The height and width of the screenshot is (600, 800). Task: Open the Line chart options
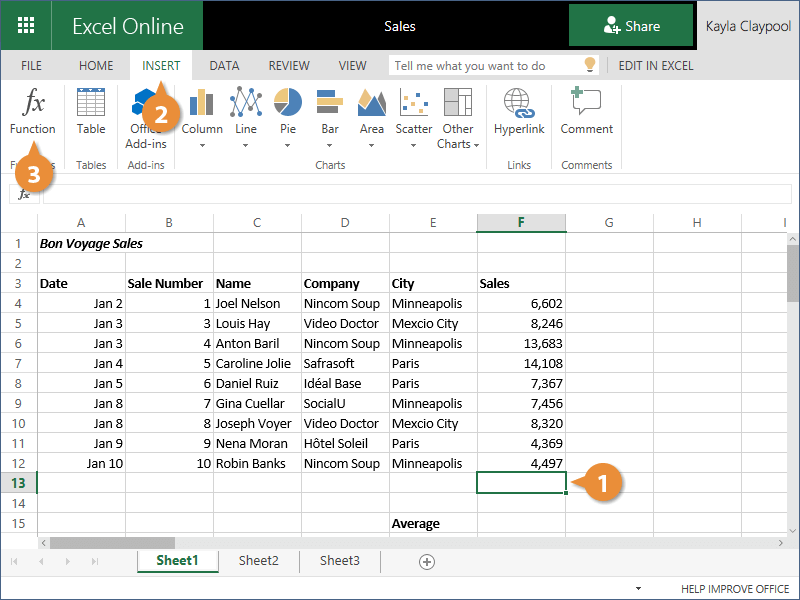pos(245,112)
